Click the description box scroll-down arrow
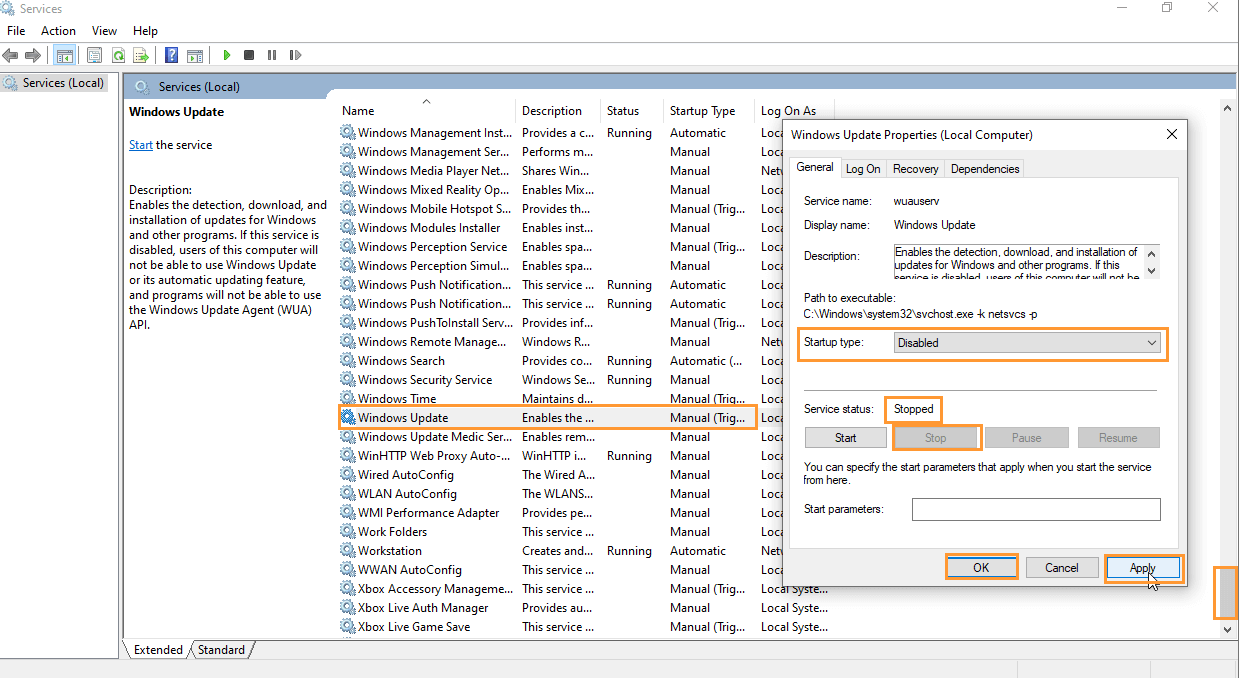This screenshot has height=678, width=1239. tap(1152, 271)
